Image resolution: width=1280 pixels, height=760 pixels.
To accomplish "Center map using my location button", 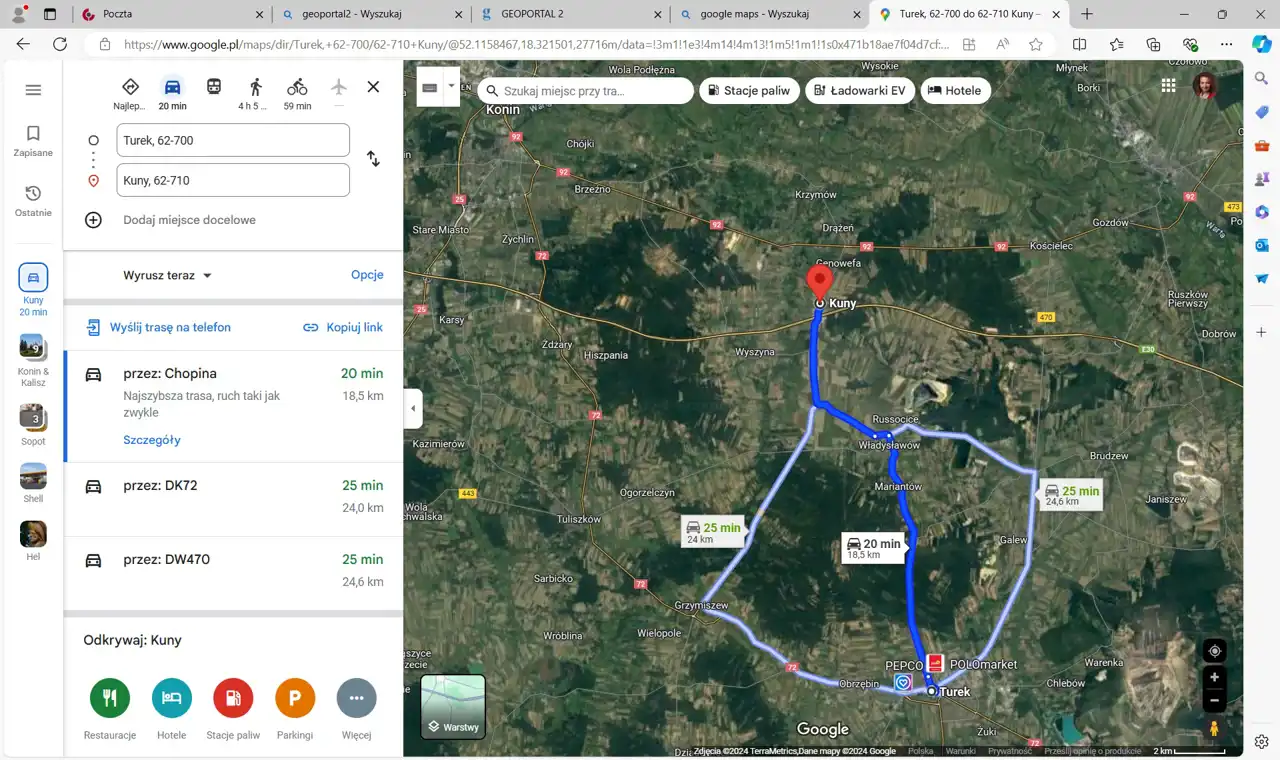I will tap(1214, 651).
